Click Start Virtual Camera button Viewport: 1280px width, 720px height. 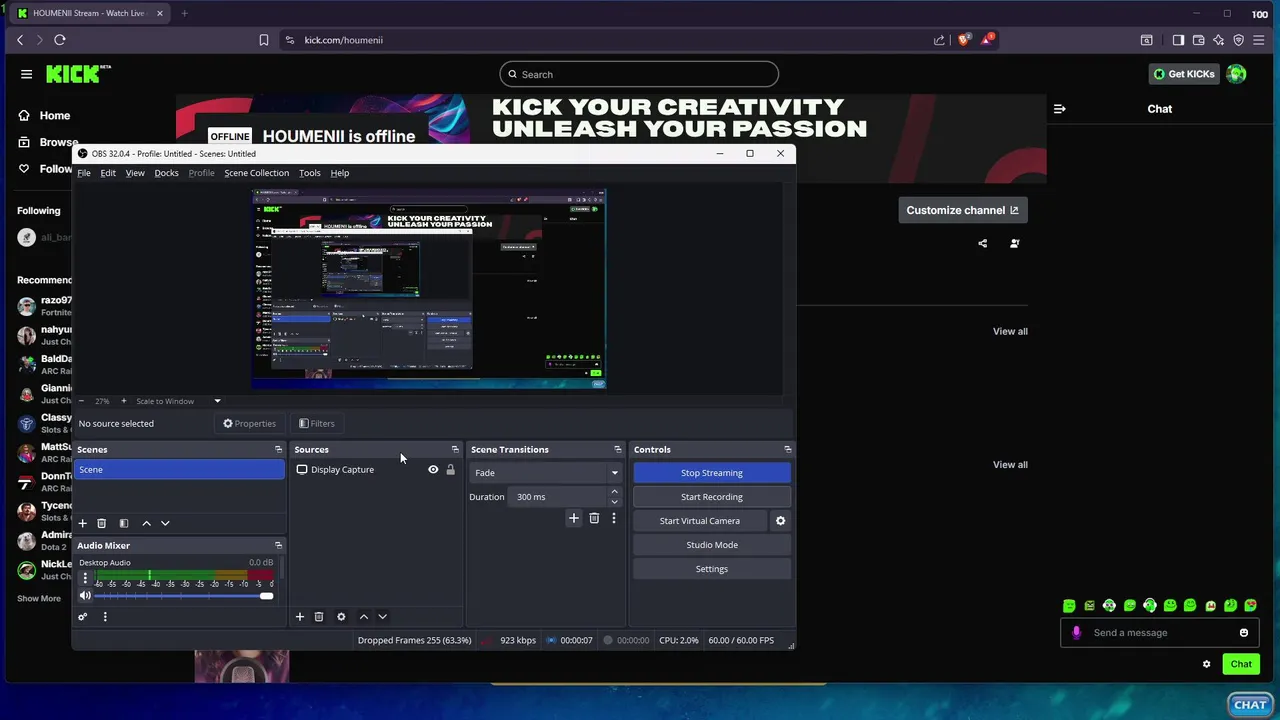(700, 521)
